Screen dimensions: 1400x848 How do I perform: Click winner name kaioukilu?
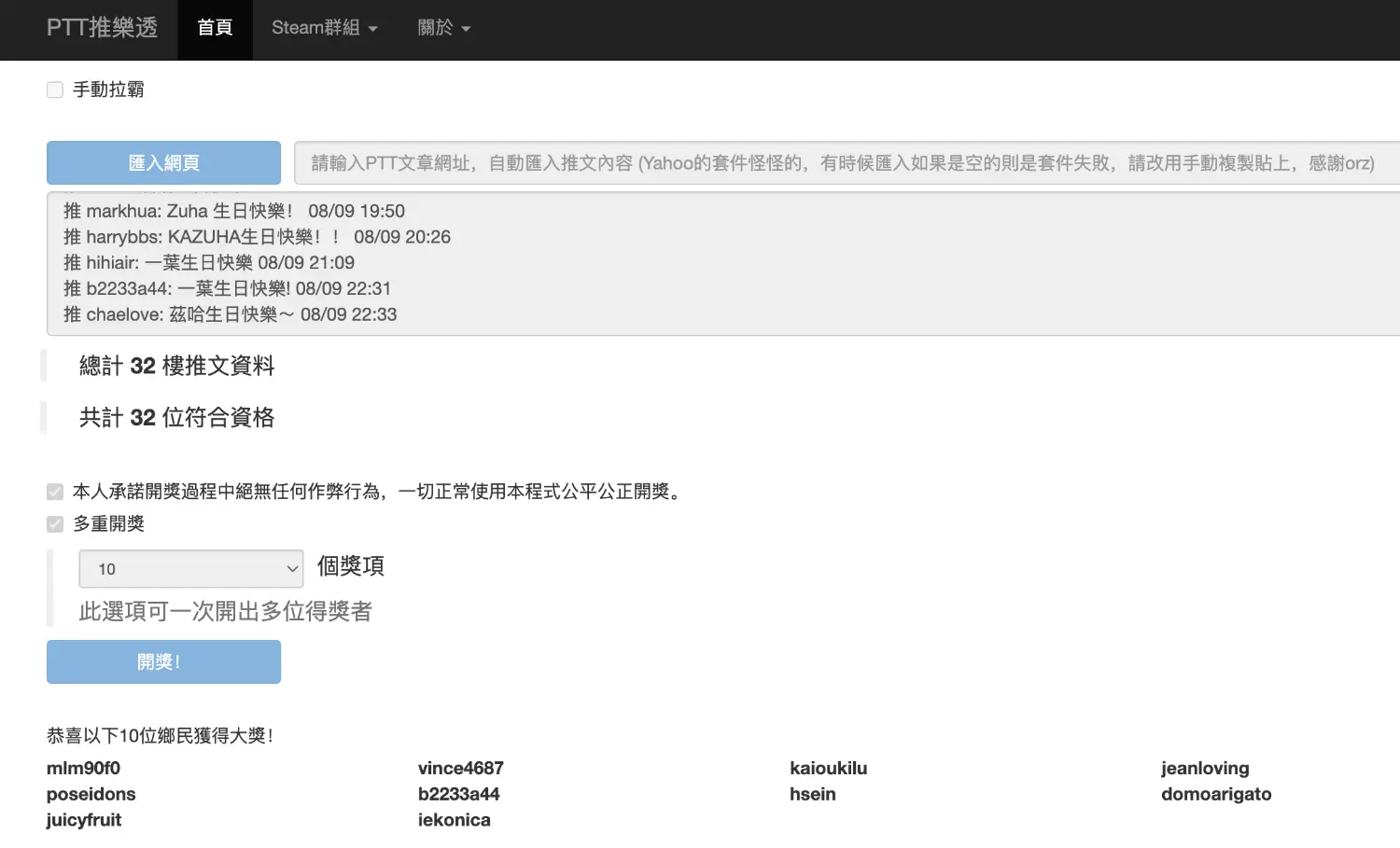(828, 769)
